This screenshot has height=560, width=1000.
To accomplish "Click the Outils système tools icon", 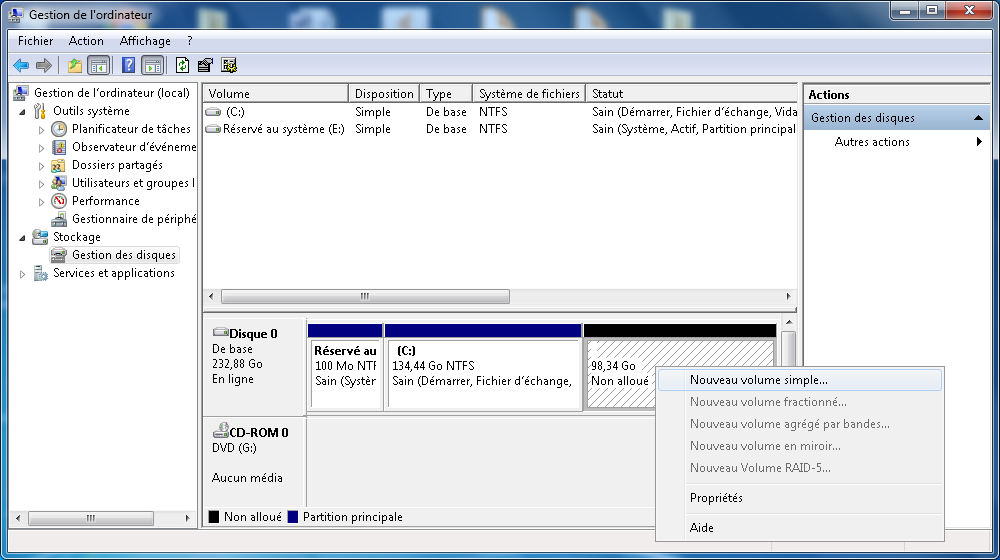I will [x=40, y=111].
